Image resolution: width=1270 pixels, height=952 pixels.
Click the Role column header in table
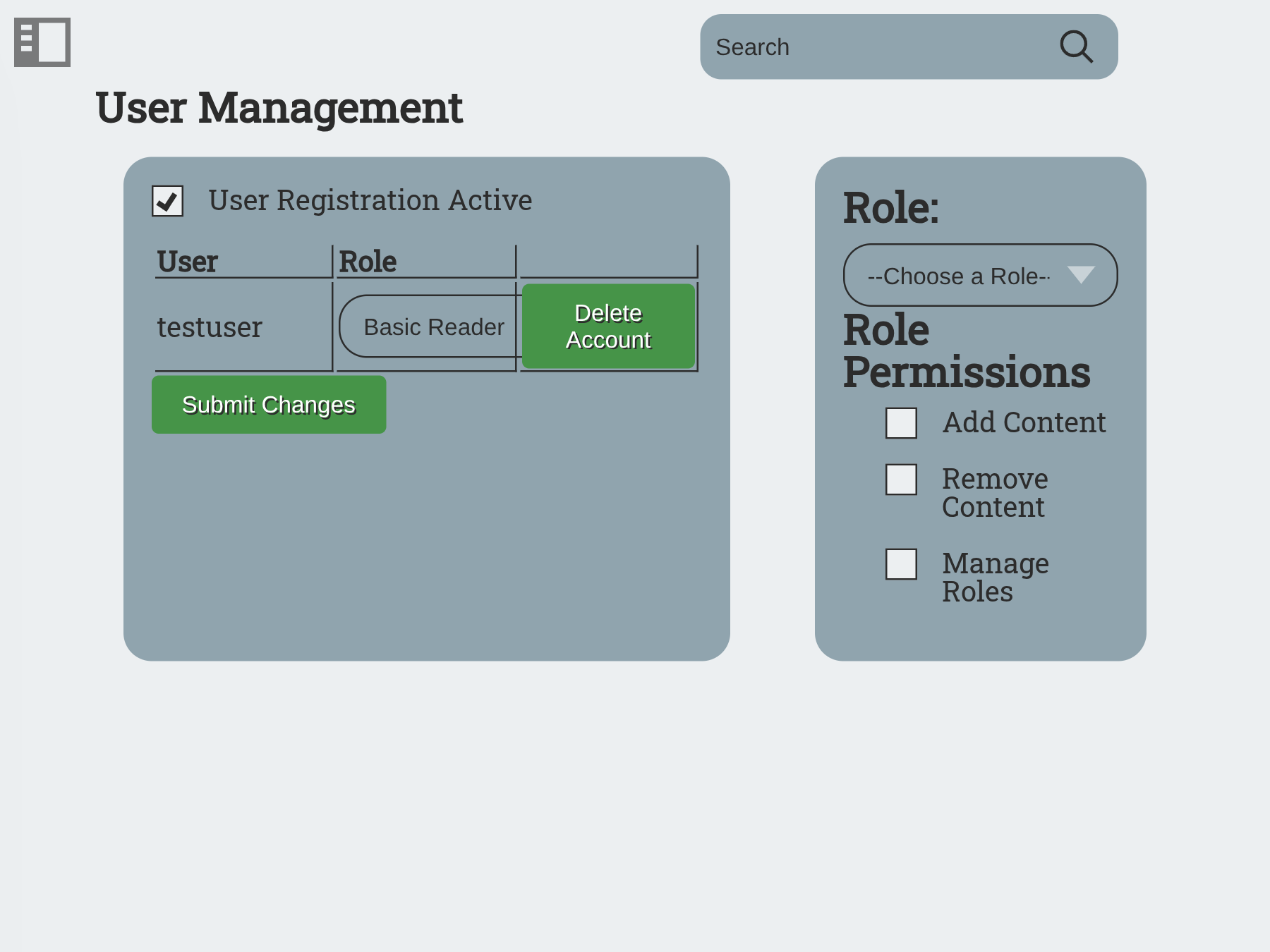[368, 262]
